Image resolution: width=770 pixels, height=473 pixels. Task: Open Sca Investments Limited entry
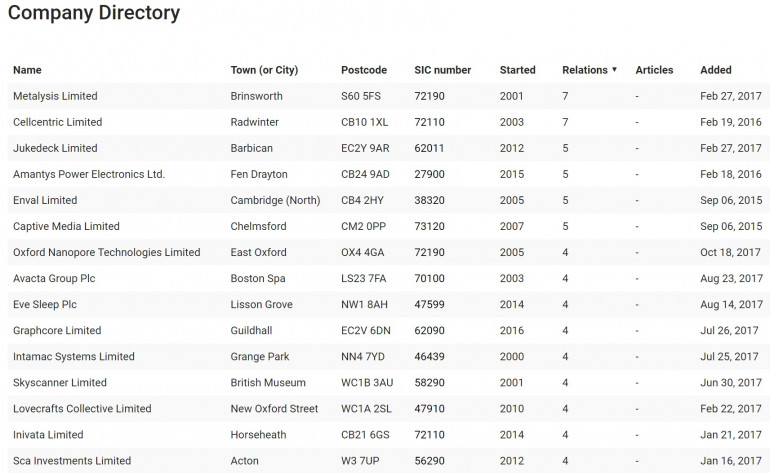(x=72, y=460)
